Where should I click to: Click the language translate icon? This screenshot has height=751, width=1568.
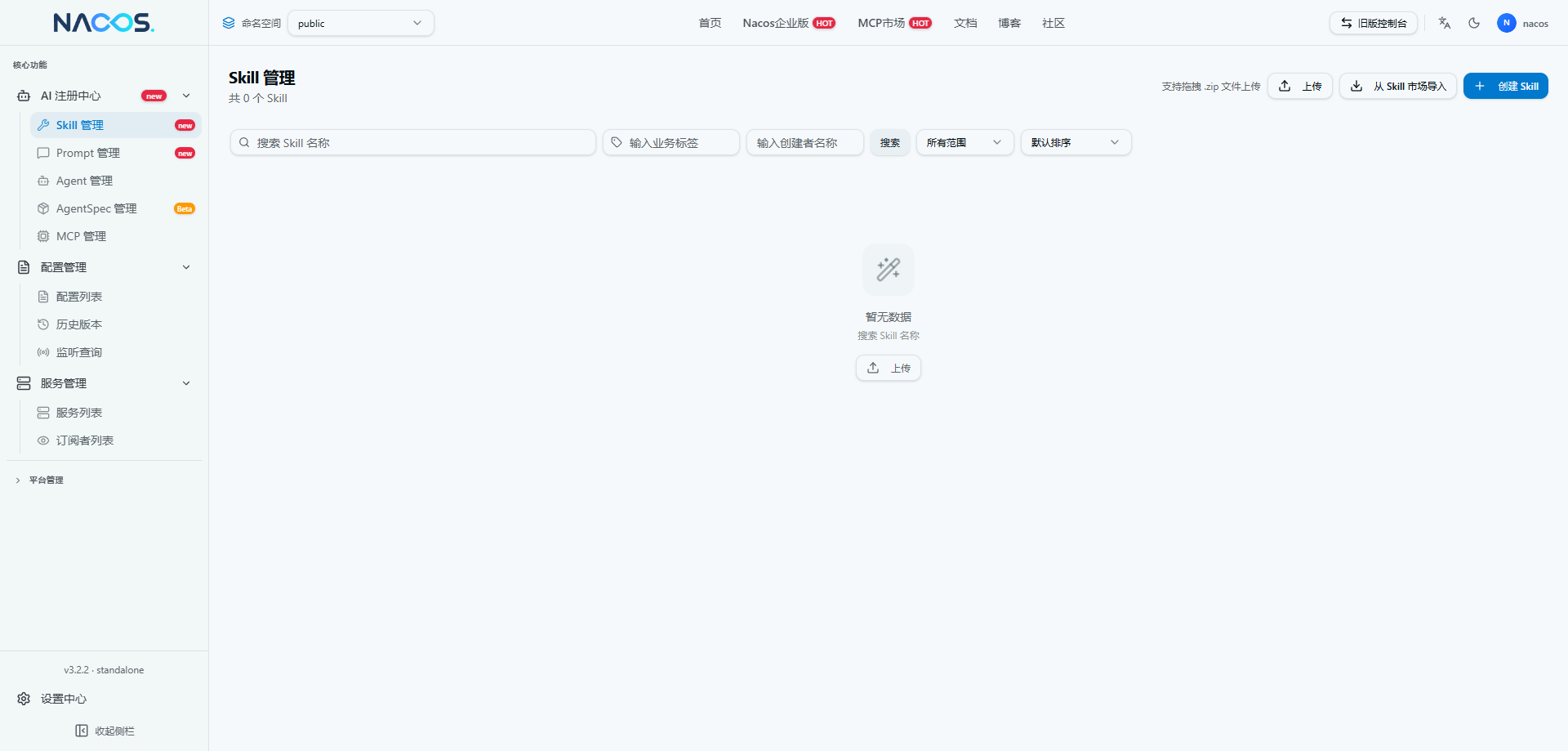pyautogui.click(x=1445, y=23)
